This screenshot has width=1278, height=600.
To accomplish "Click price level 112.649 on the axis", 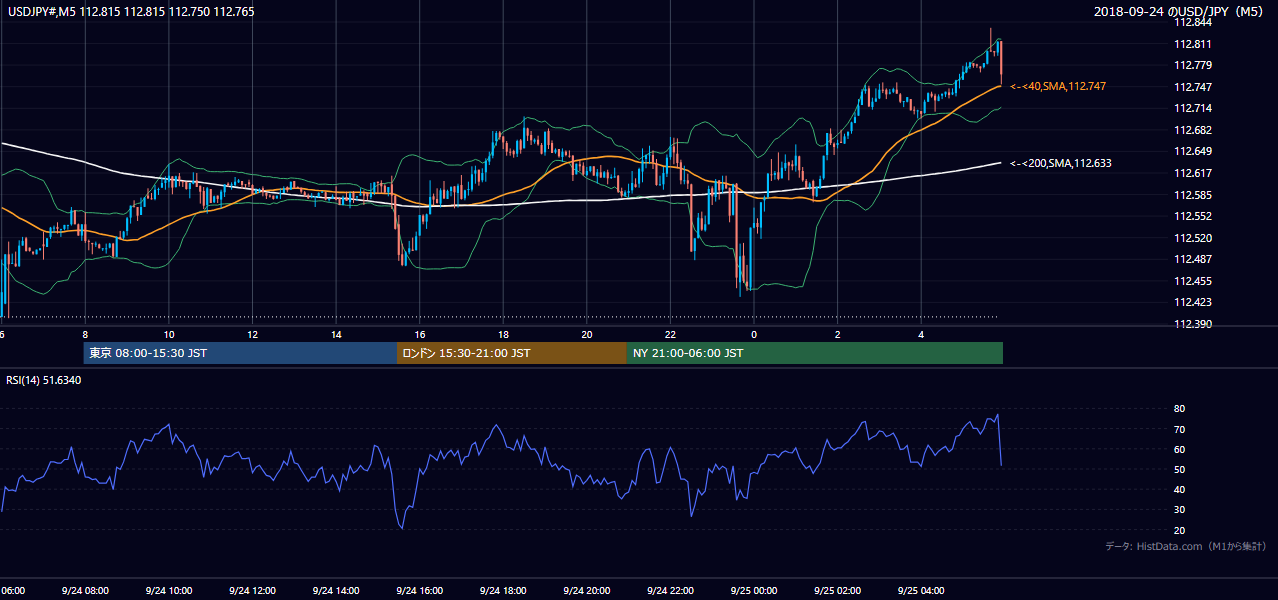I will click(1194, 151).
